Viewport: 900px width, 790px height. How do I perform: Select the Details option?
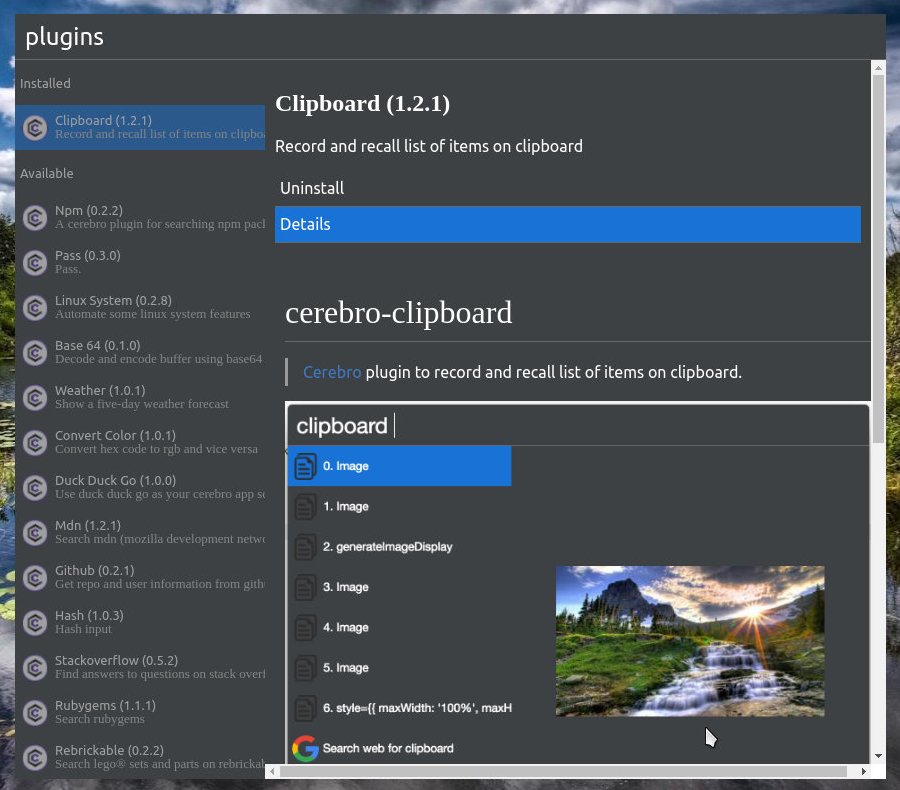point(568,224)
